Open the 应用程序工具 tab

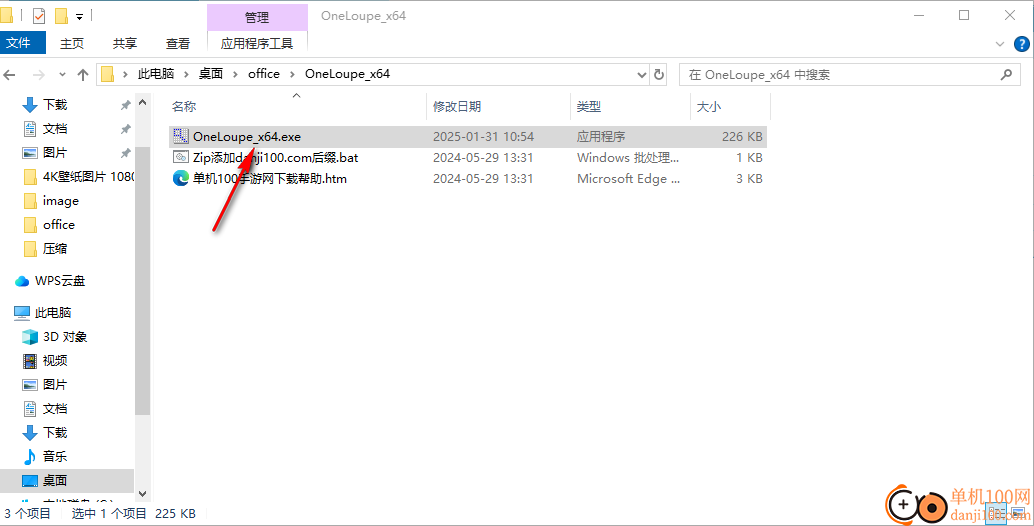257,44
